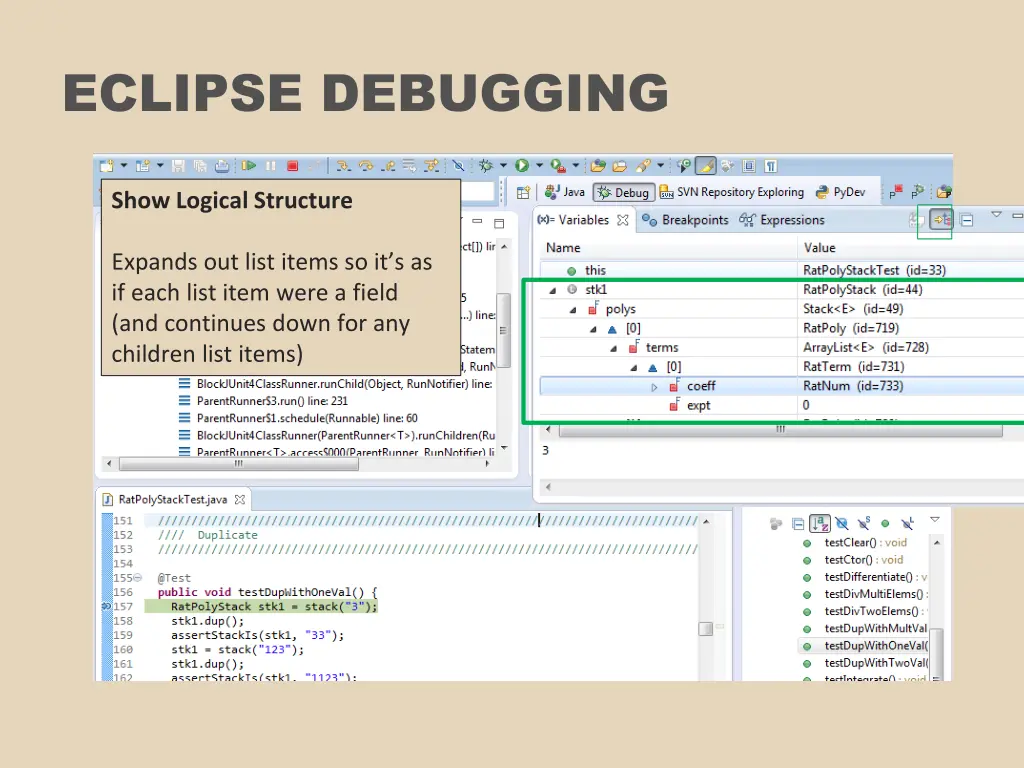Screen dimensions: 1024x768
Task: Expand the coeff variable entry
Action: click(x=654, y=387)
